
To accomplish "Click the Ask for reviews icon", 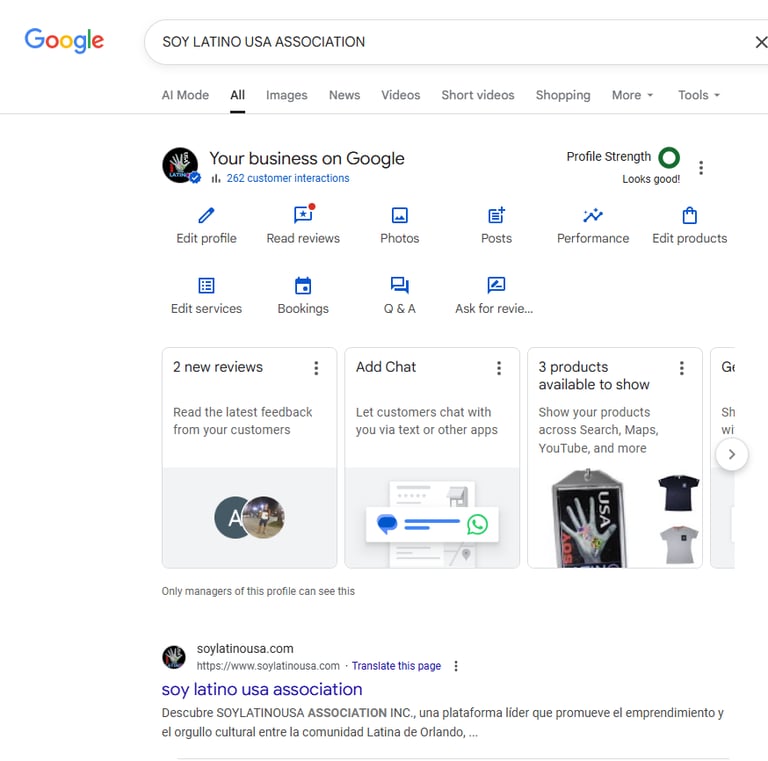I will pos(496,285).
